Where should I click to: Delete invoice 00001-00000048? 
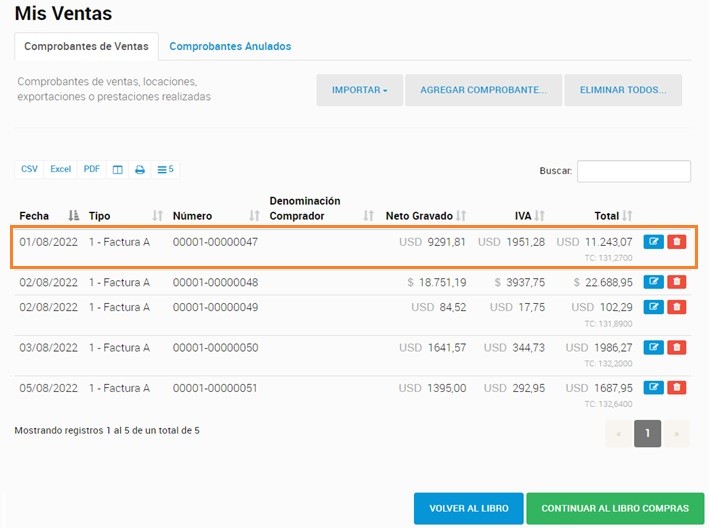click(676, 282)
